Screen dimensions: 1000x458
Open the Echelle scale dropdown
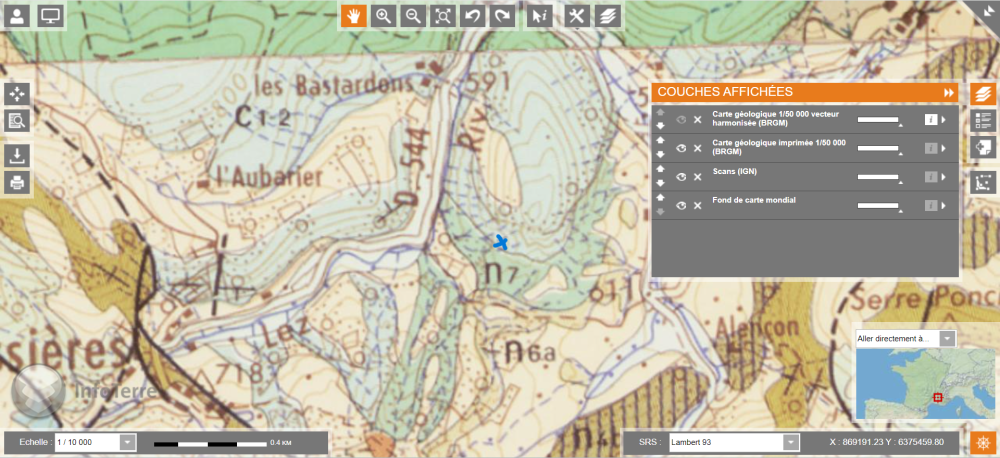[128, 442]
